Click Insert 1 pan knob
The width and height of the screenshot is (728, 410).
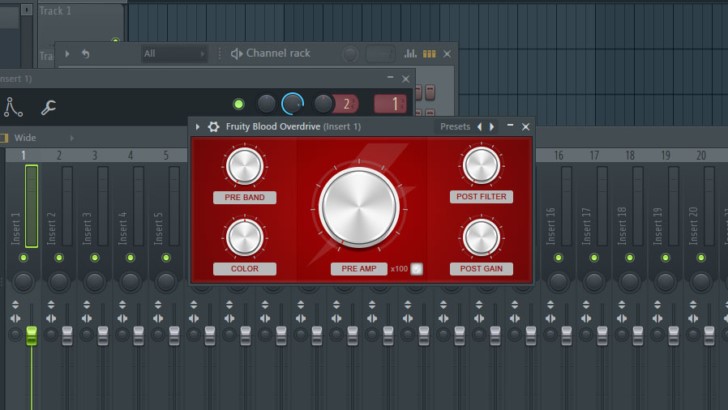click(23, 281)
